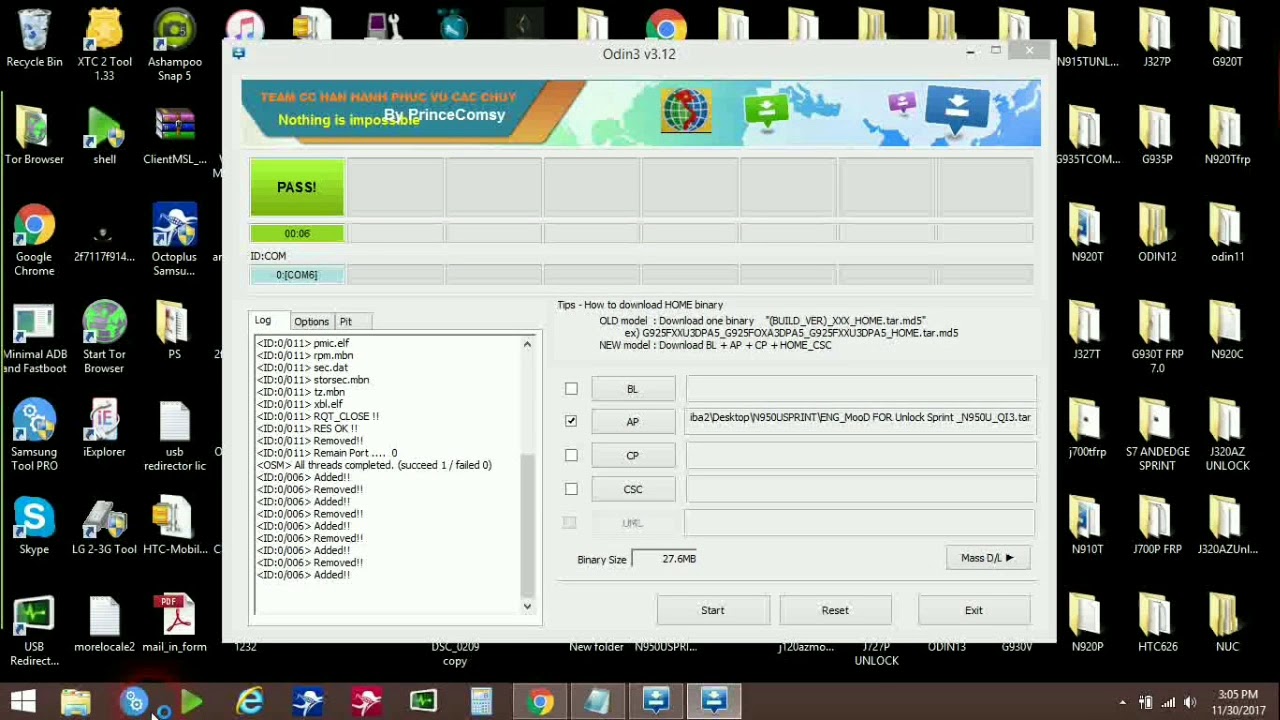Open the Mass D/L dropdown

987,558
